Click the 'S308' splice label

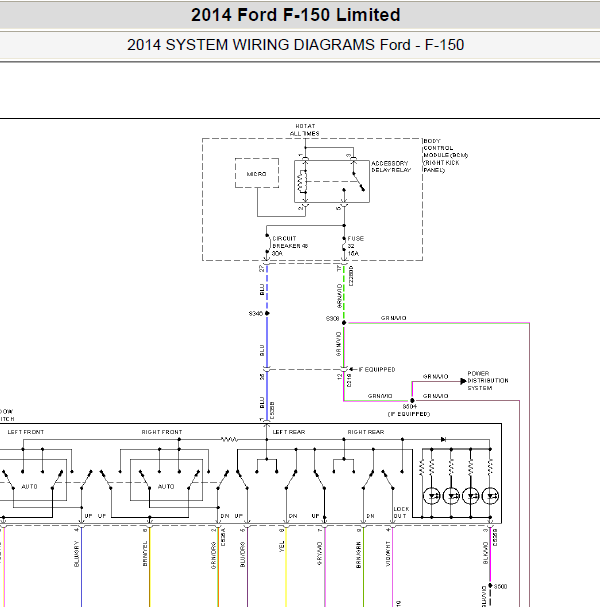point(333,319)
